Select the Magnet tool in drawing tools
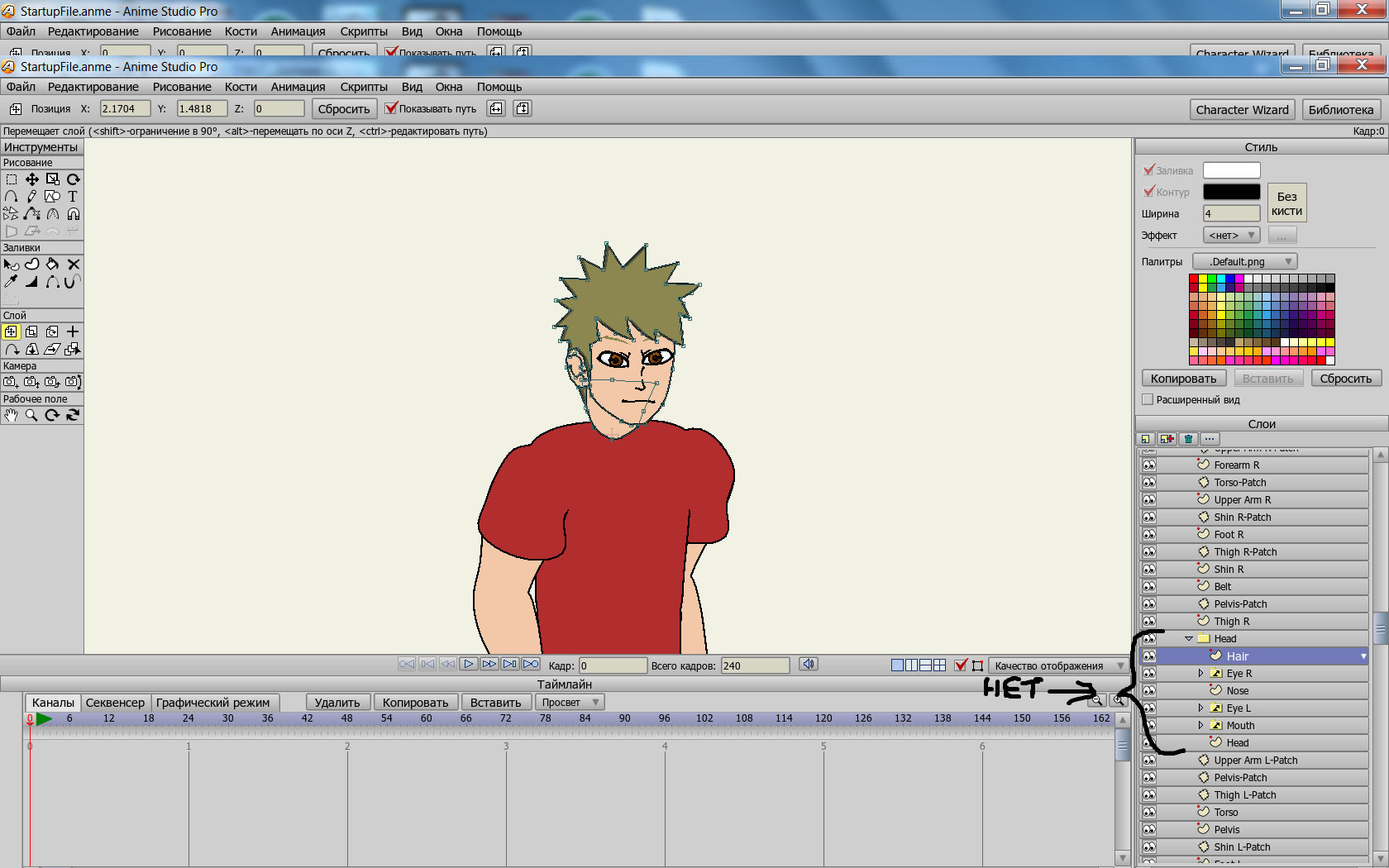The image size is (1389, 868). (73, 214)
